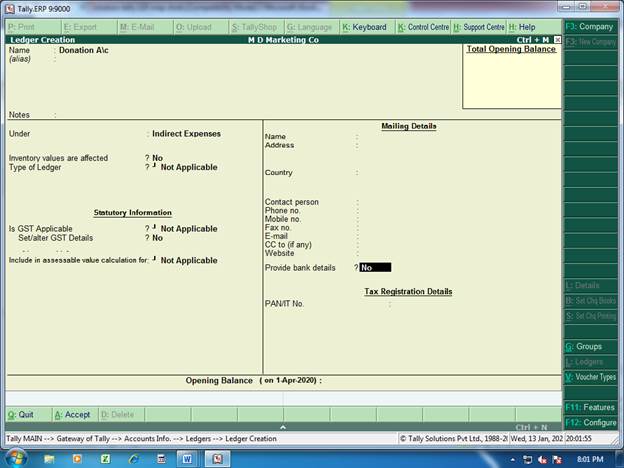This screenshot has height=468, width=624.
Task: Click the Windows Start button
Action: click(x=17, y=458)
